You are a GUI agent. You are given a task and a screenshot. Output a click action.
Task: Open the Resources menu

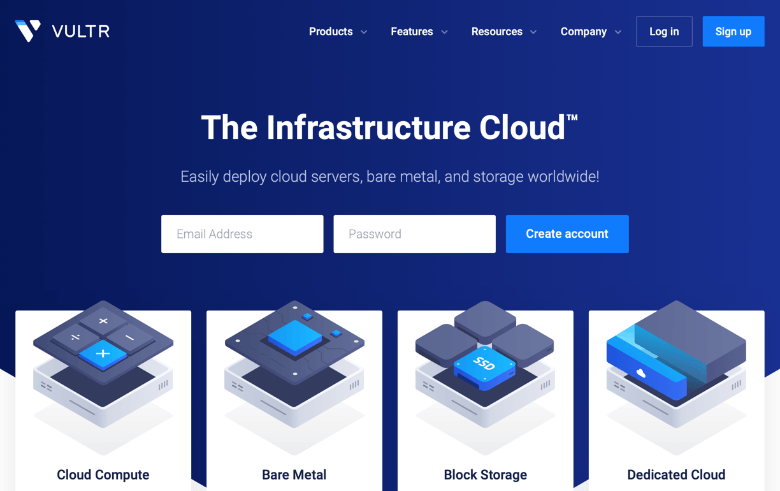coord(497,31)
